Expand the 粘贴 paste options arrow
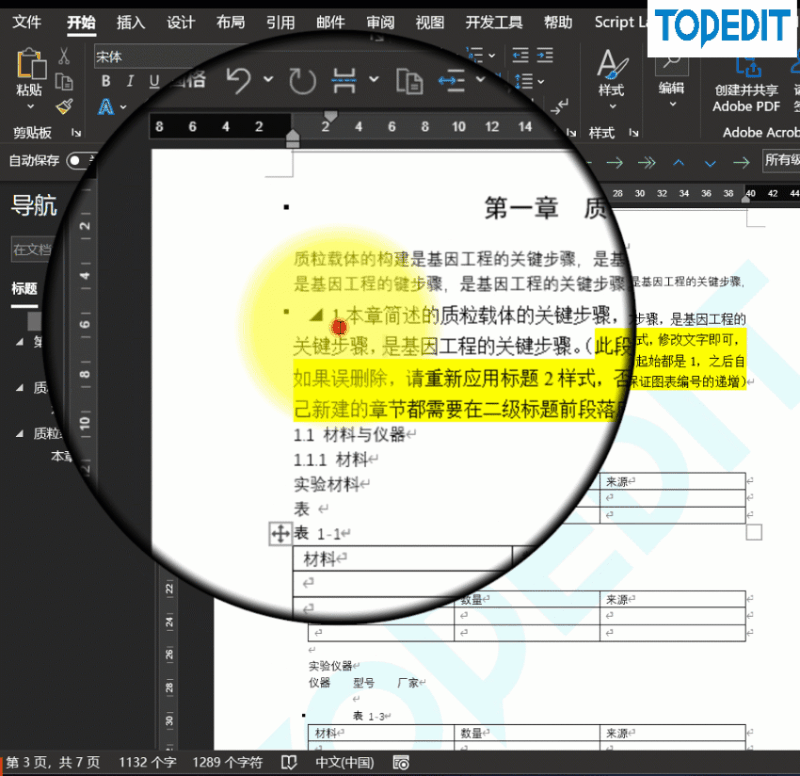800x776 pixels. [30, 107]
